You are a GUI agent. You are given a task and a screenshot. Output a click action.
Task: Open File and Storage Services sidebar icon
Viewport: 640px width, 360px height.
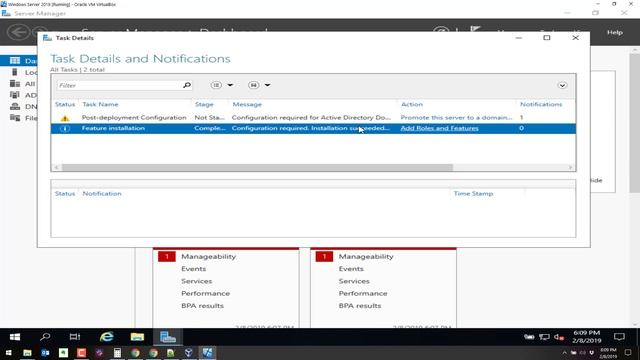(x=15, y=118)
